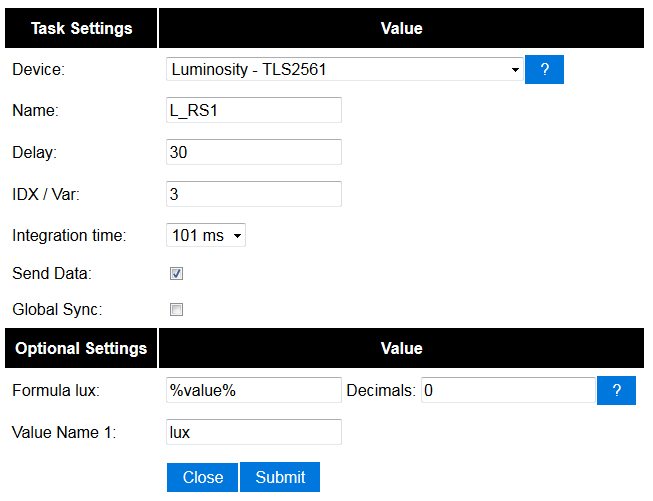The height and width of the screenshot is (501, 653).
Task: Enable the Global Sync checkbox
Action: point(176,309)
